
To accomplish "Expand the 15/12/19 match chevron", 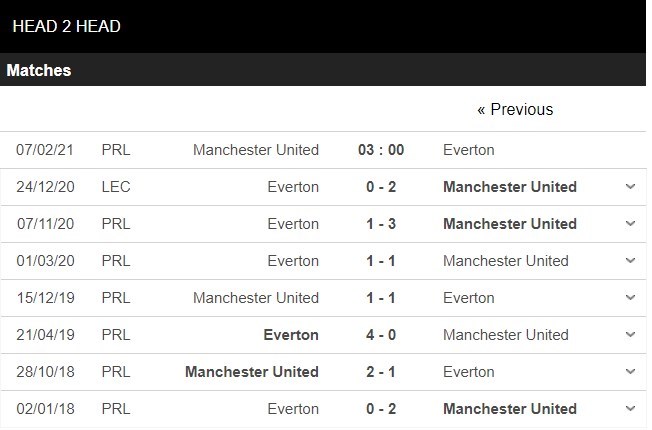I will [x=629, y=298].
